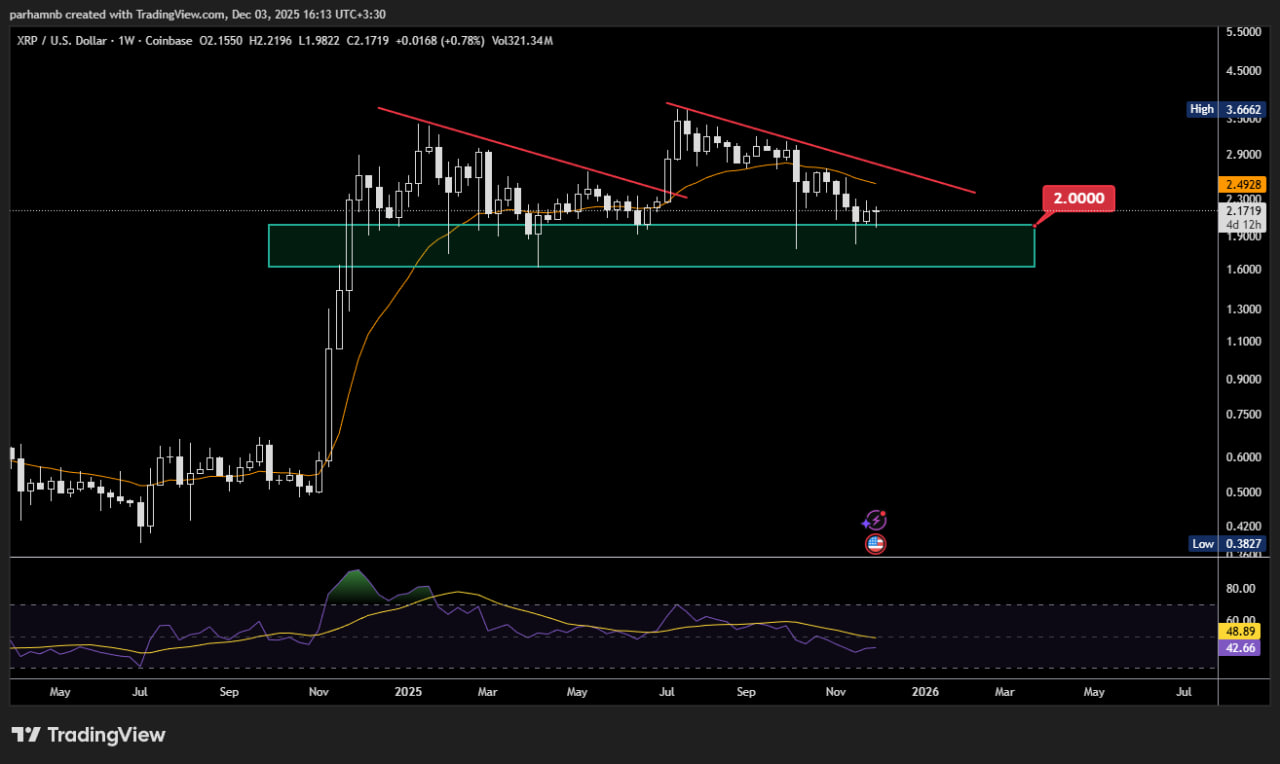1280x764 pixels.
Task: Click the TradingView logo at bottom left
Action: (x=90, y=734)
